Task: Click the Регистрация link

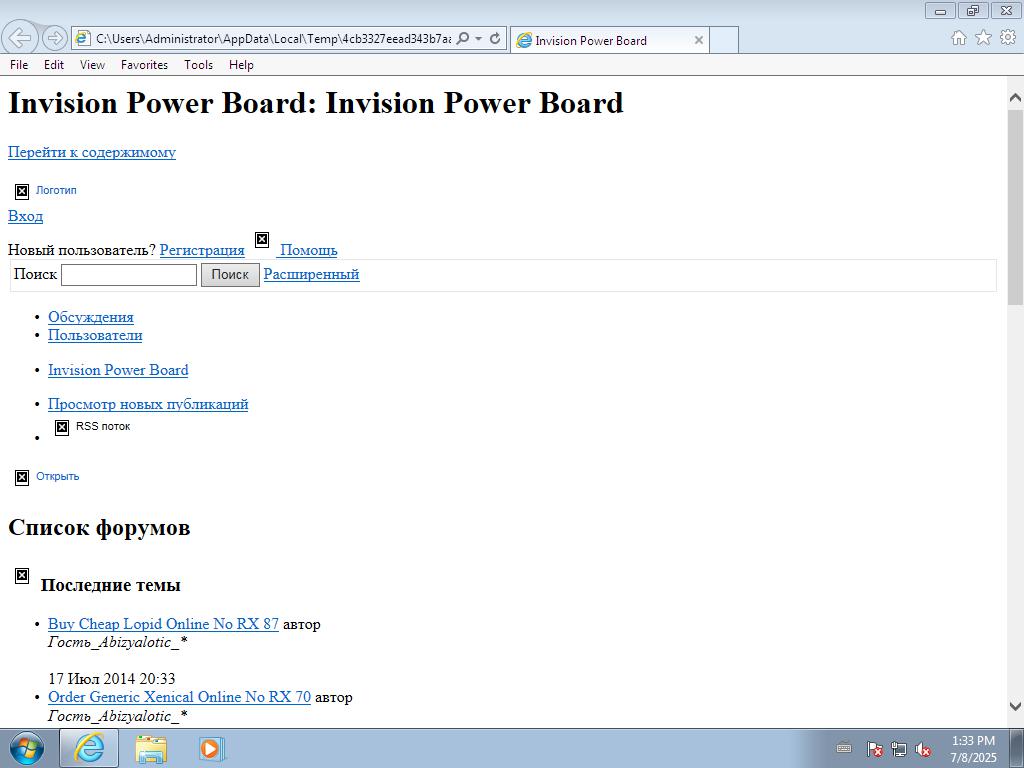Action: click(x=202, y=250)
